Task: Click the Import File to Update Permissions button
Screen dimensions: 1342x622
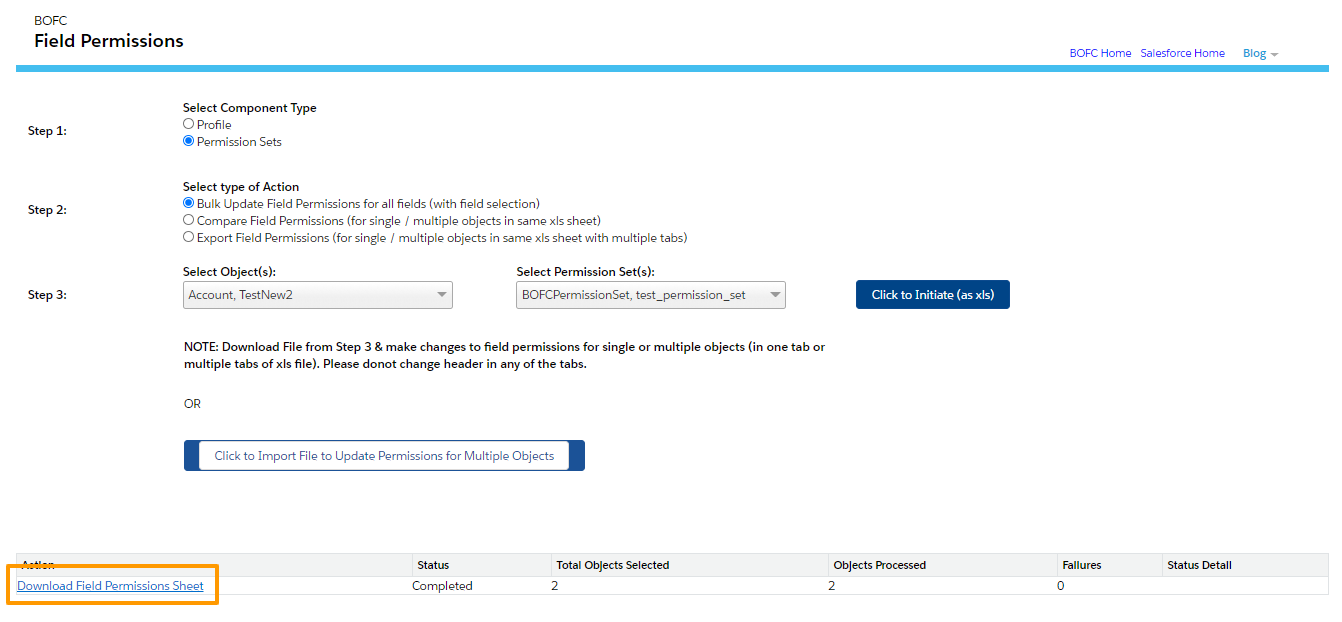Action: pyautogui.click(x=384, y=456)
